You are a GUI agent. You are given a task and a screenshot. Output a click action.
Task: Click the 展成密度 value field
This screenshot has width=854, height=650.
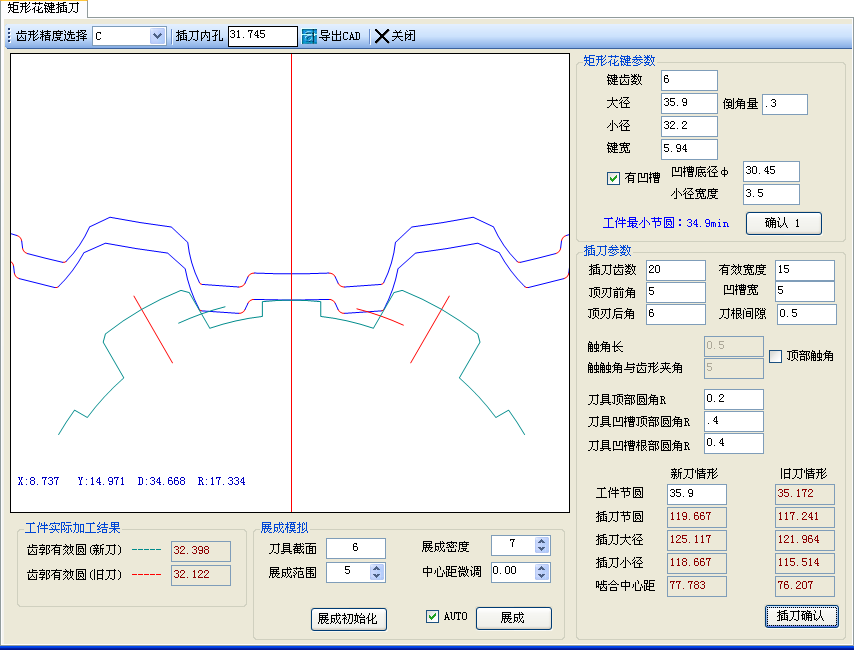pos(513,545)
